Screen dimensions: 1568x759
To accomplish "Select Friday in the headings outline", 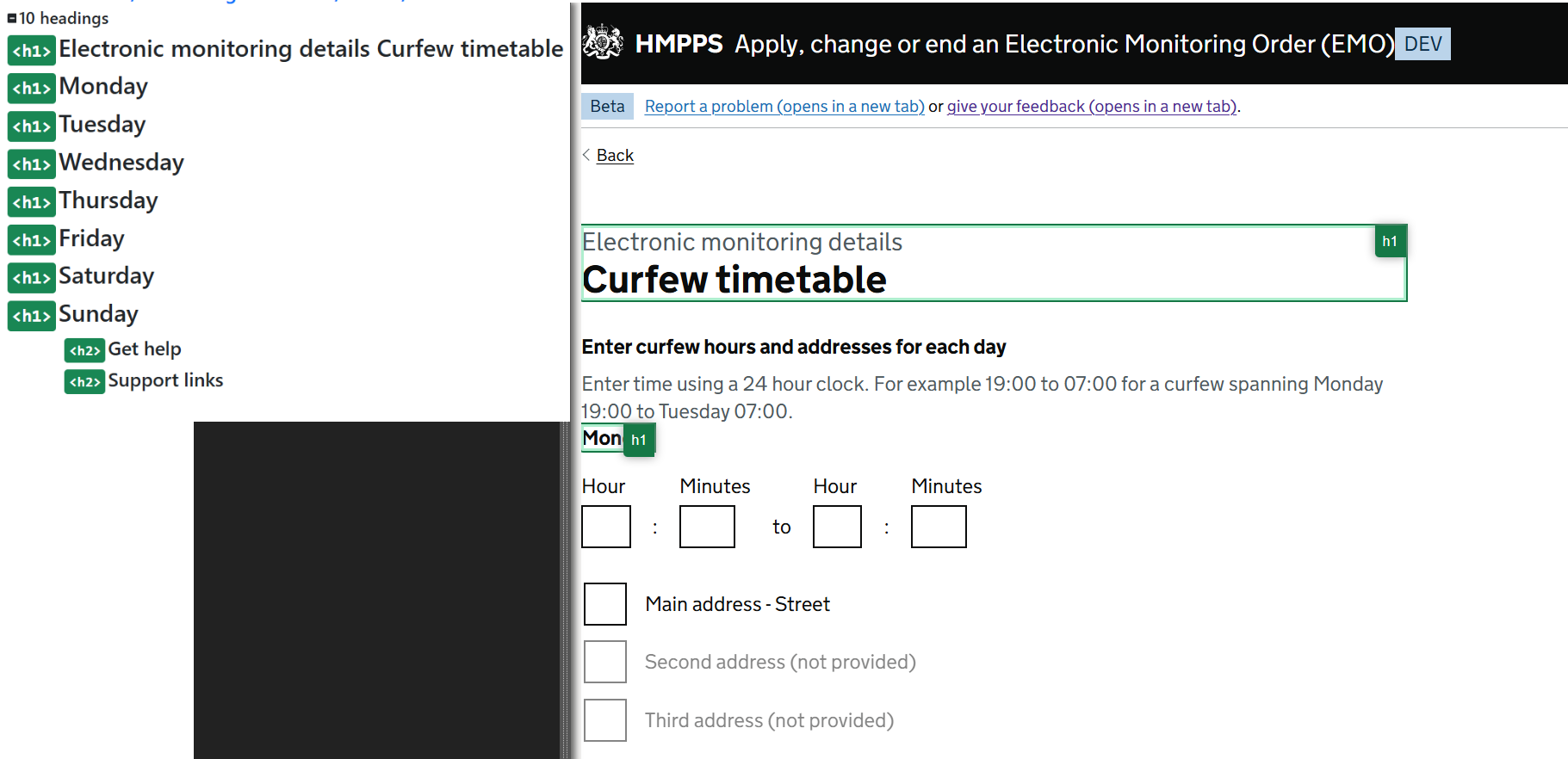I will point(91,238).
